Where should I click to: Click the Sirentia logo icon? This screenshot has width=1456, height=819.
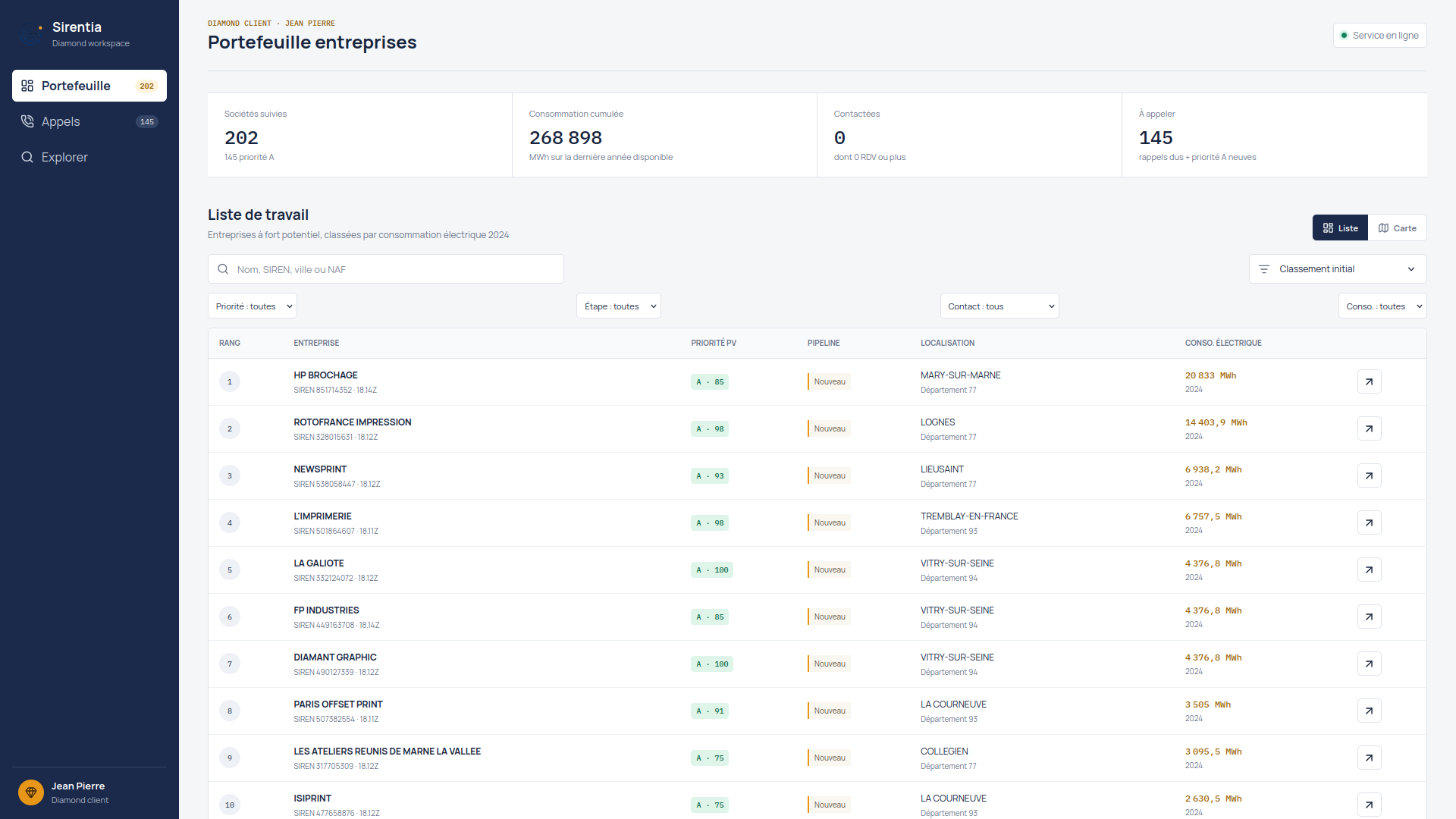click(31, 33)
